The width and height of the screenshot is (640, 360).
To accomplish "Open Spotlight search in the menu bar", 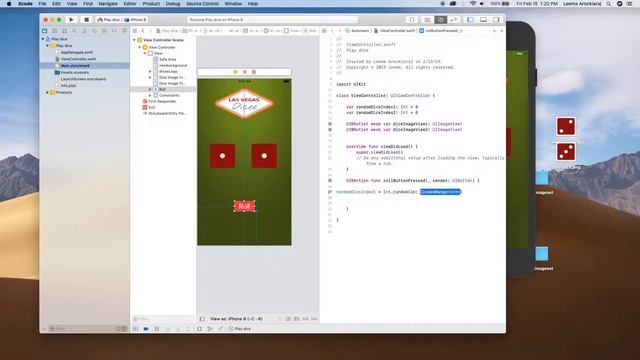I will pos(609,4).
